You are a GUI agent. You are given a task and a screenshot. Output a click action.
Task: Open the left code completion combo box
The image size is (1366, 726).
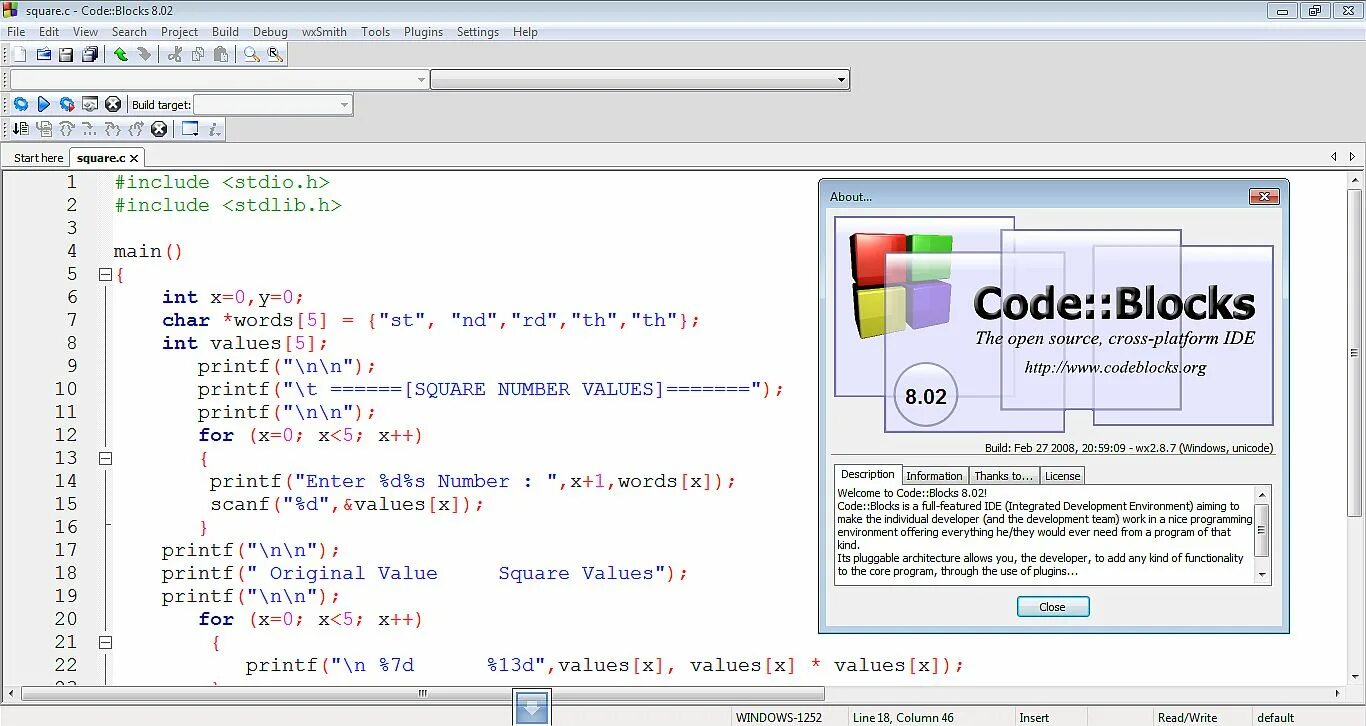click(x=218, y=79)
